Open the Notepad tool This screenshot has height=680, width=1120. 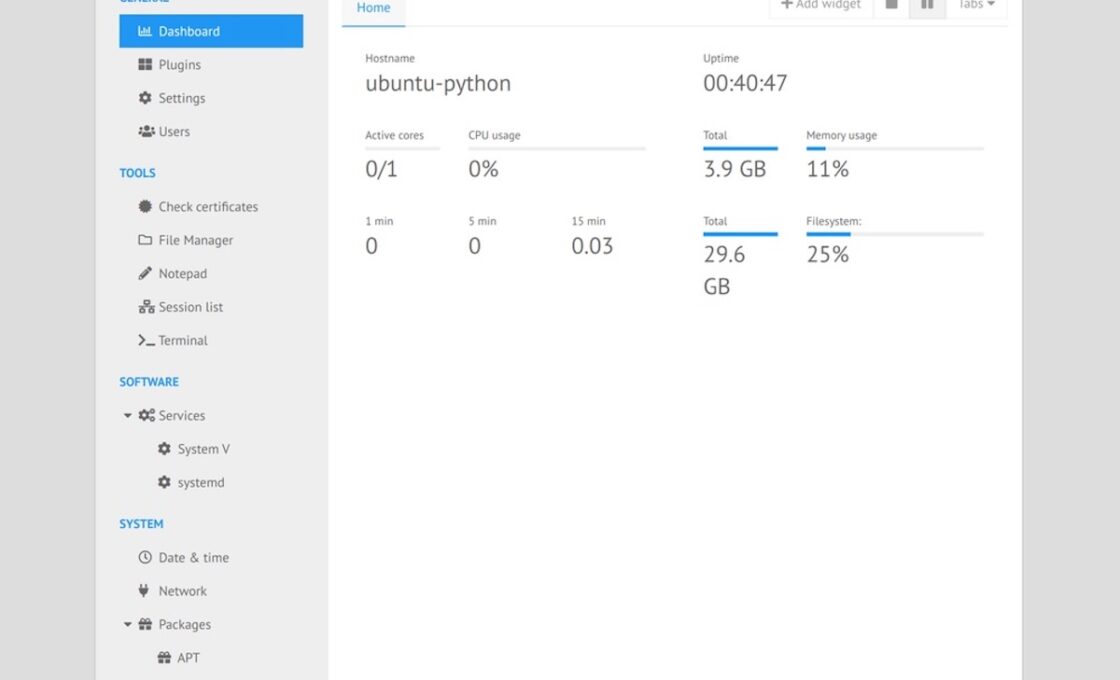tap(182, 273)
